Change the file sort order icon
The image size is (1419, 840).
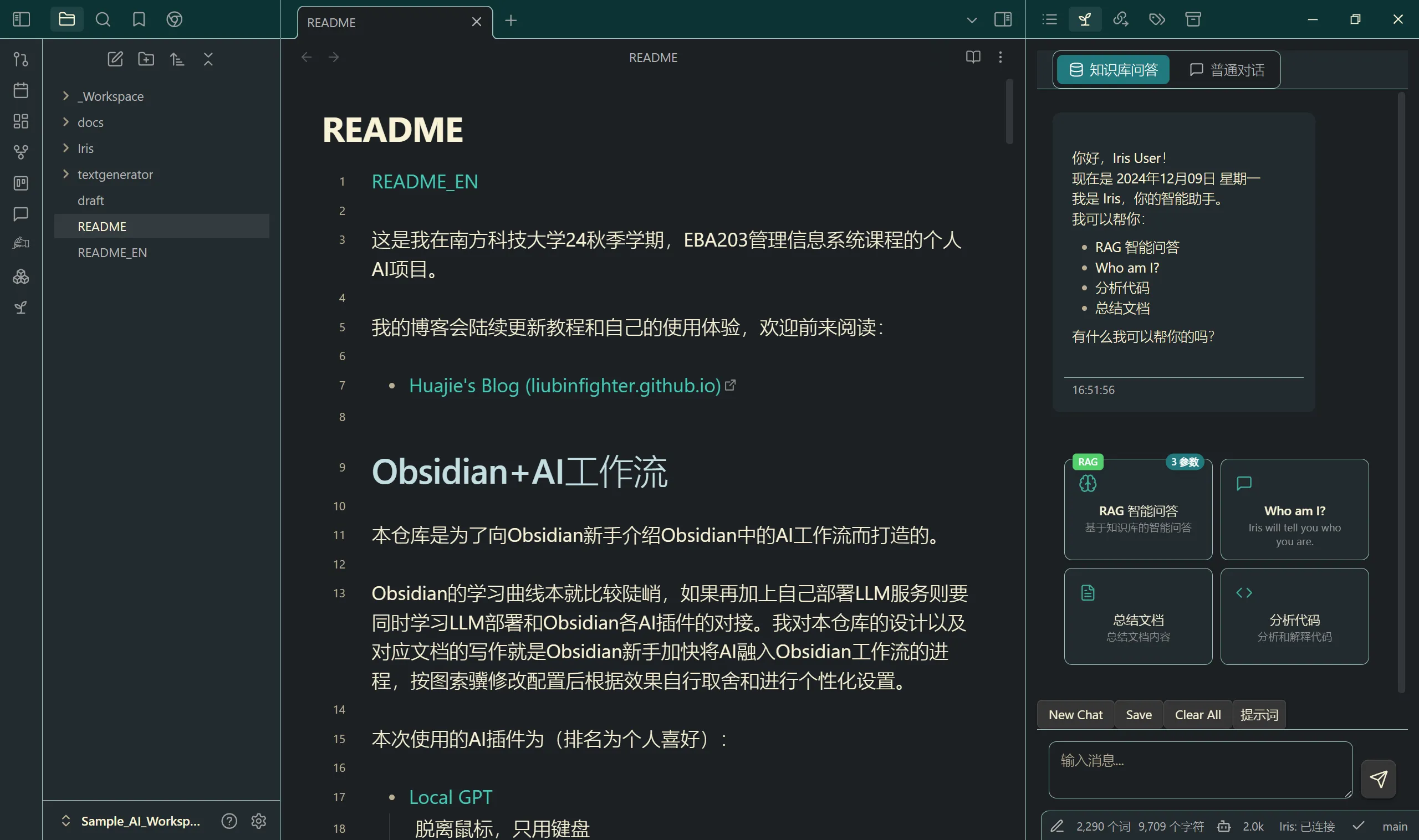(x=177, y=59)
